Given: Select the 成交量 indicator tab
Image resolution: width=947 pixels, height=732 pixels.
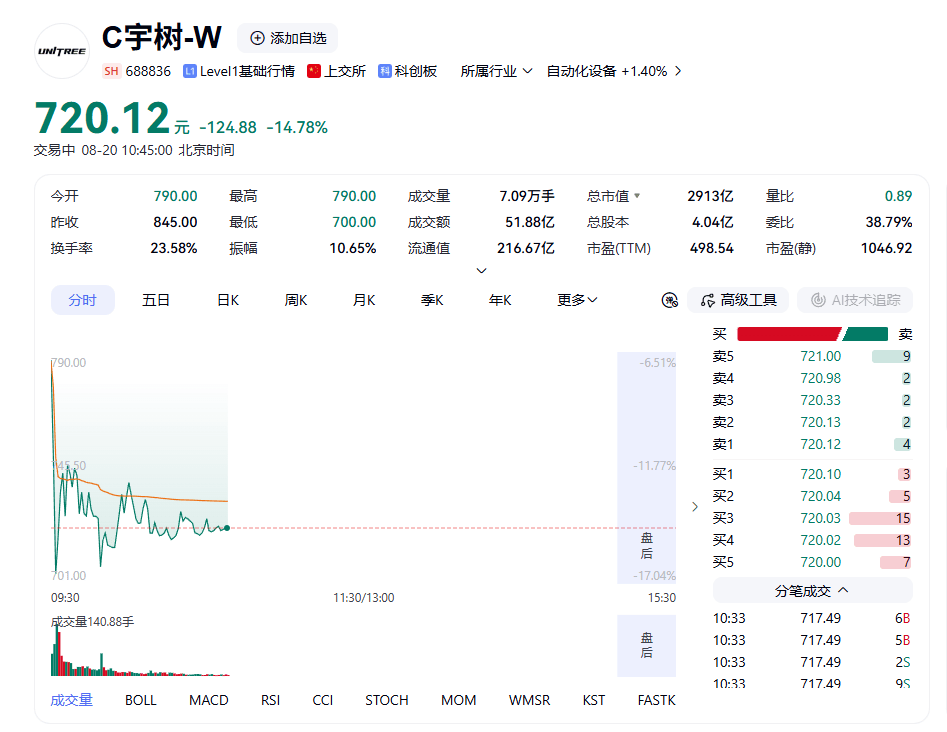Looking at the screenshot, I should click(71, 700).
